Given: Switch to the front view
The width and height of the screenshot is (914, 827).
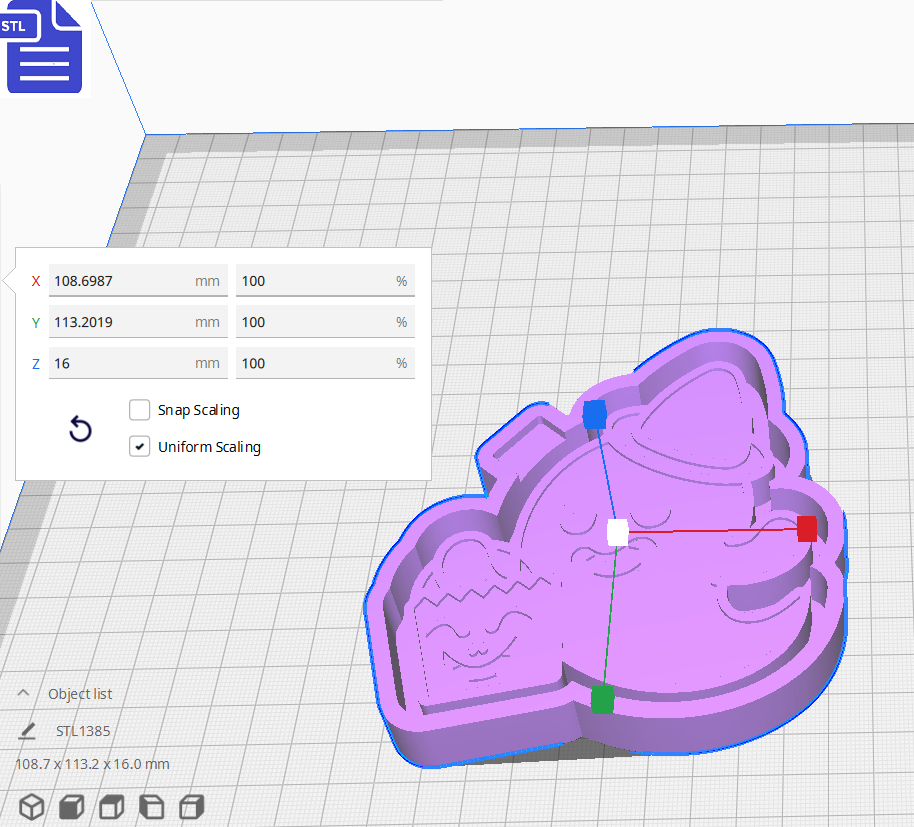Looking at the screenshot, I should click(71, 806).
